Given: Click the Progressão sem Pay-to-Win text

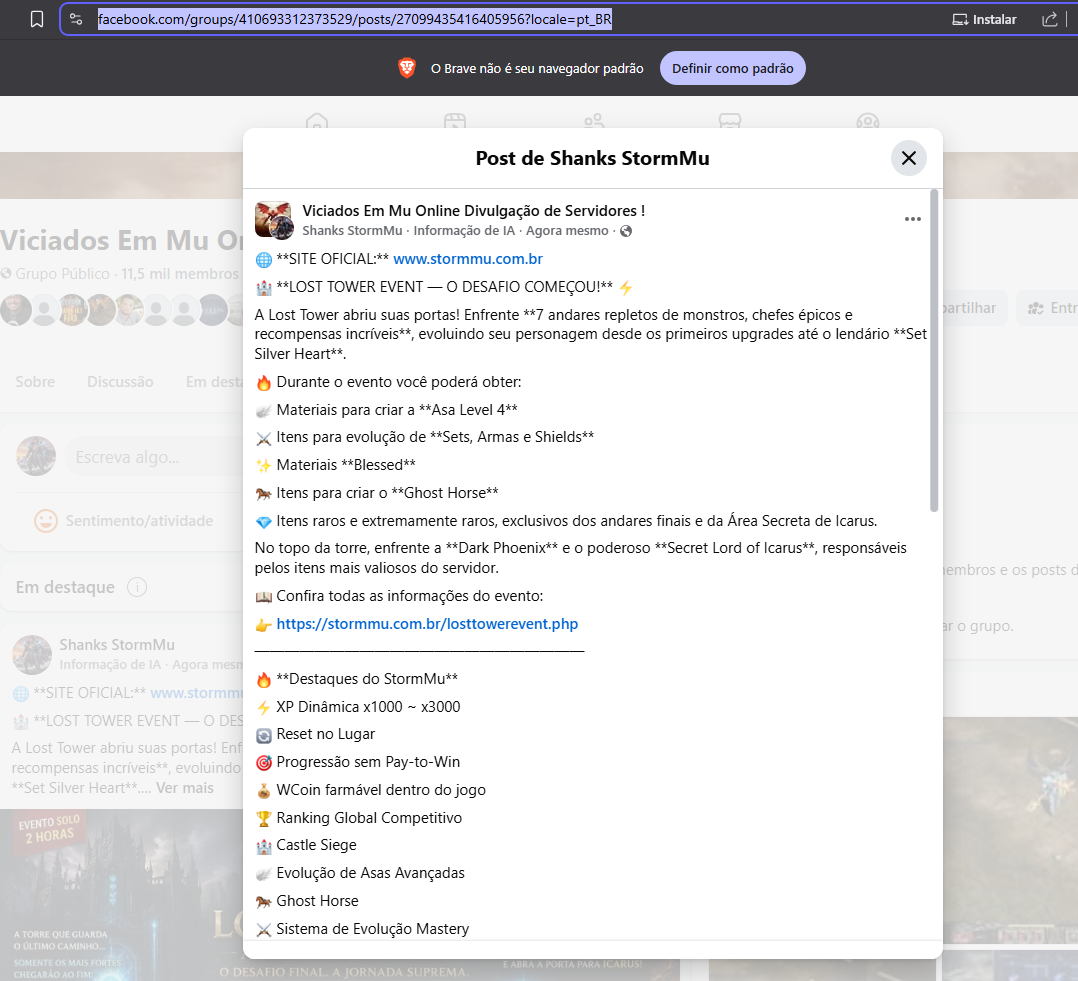Looking at the screenshot, I should (x=368, y=762).
